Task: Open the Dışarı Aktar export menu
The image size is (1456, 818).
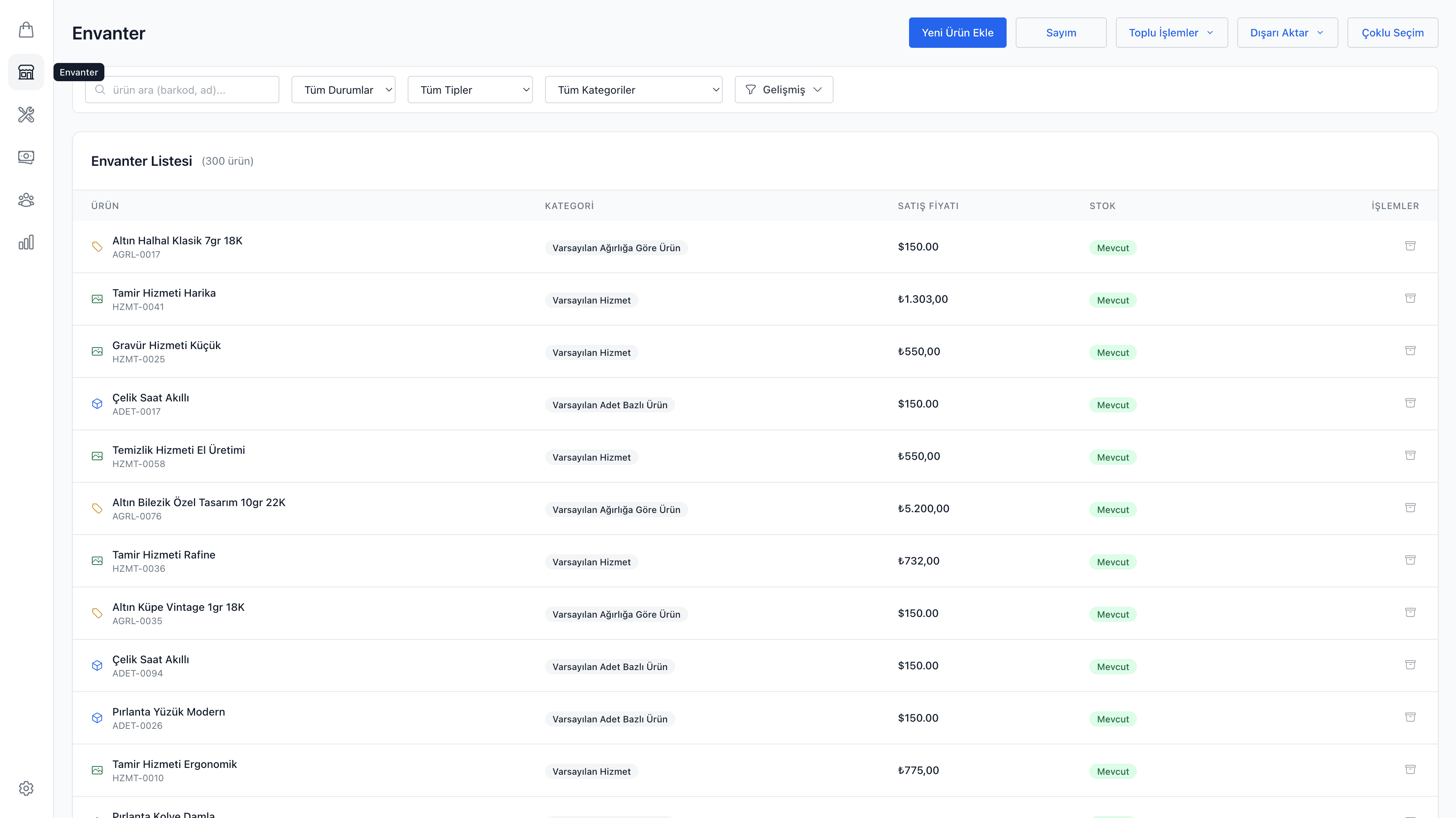Action: pos(1287,33)
